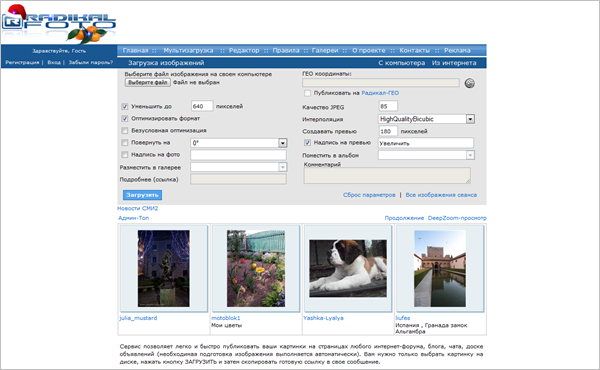Open the 'Новости СМИ2' link
The width and height of the screenshot is (600, 370).
pos(138,208)
